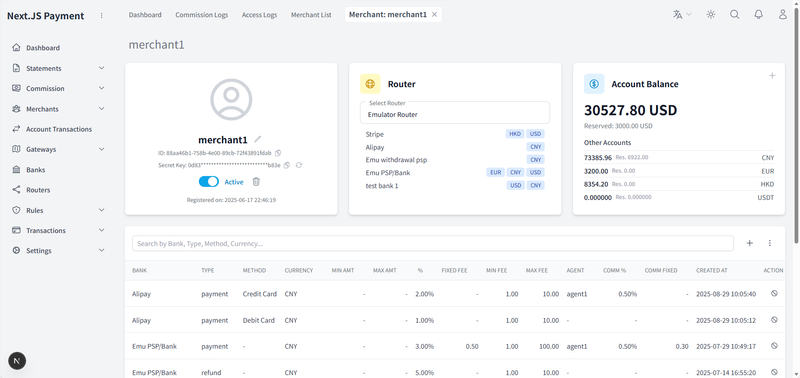Click the merchant avatar image

[x=231, y=99]
